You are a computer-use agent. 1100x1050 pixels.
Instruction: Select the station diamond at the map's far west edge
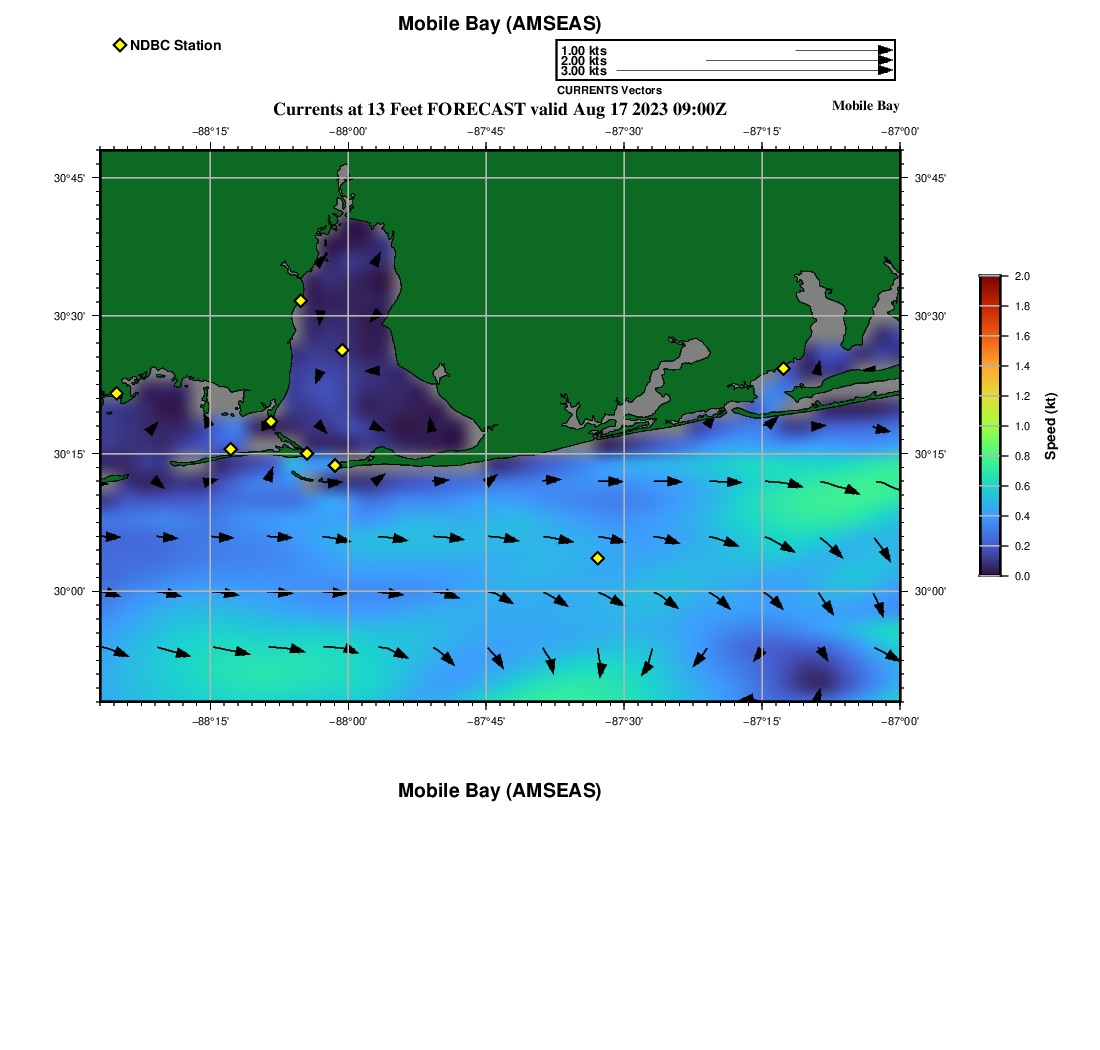pyautogui.click(x=116, y=393)
